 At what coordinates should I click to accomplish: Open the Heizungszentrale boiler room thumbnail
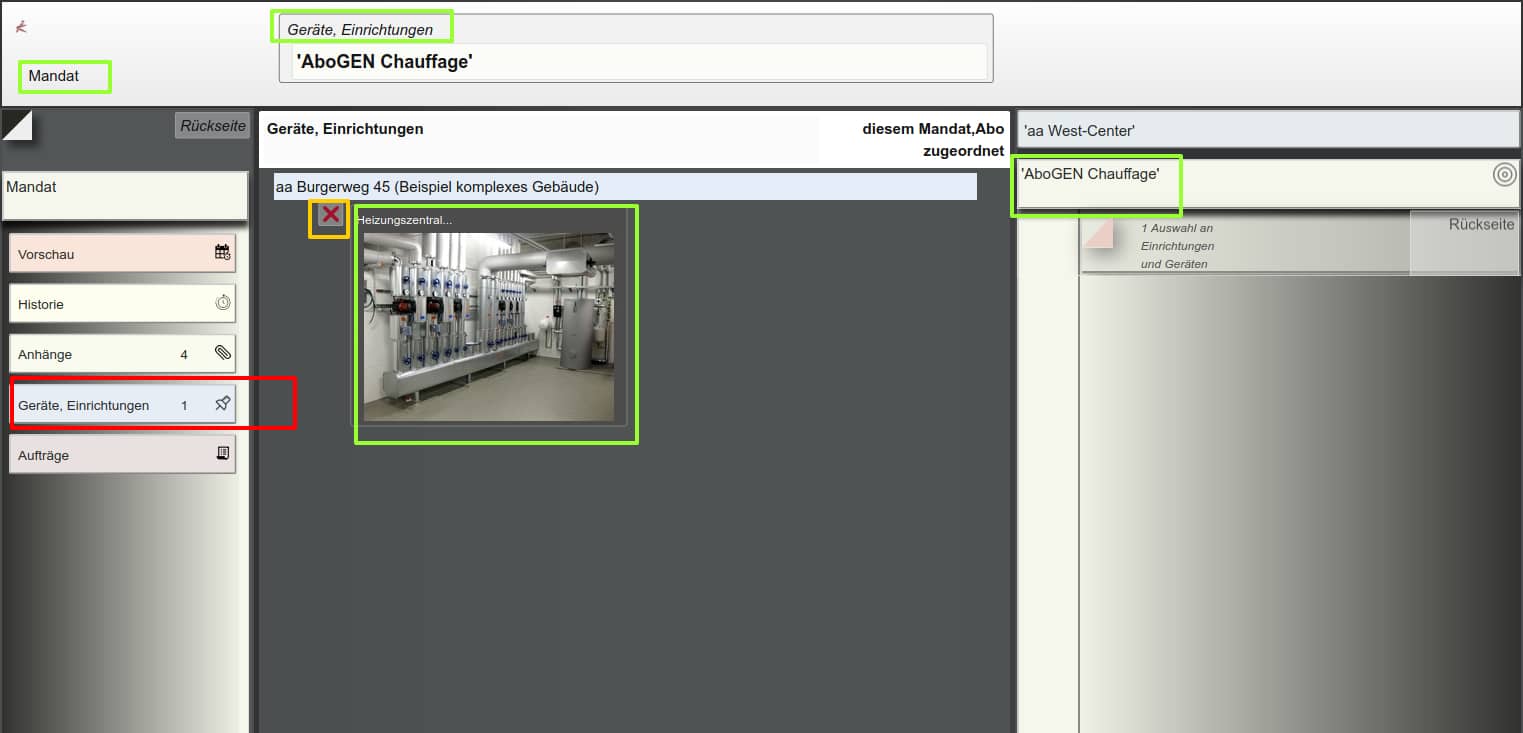pos(489,327)
